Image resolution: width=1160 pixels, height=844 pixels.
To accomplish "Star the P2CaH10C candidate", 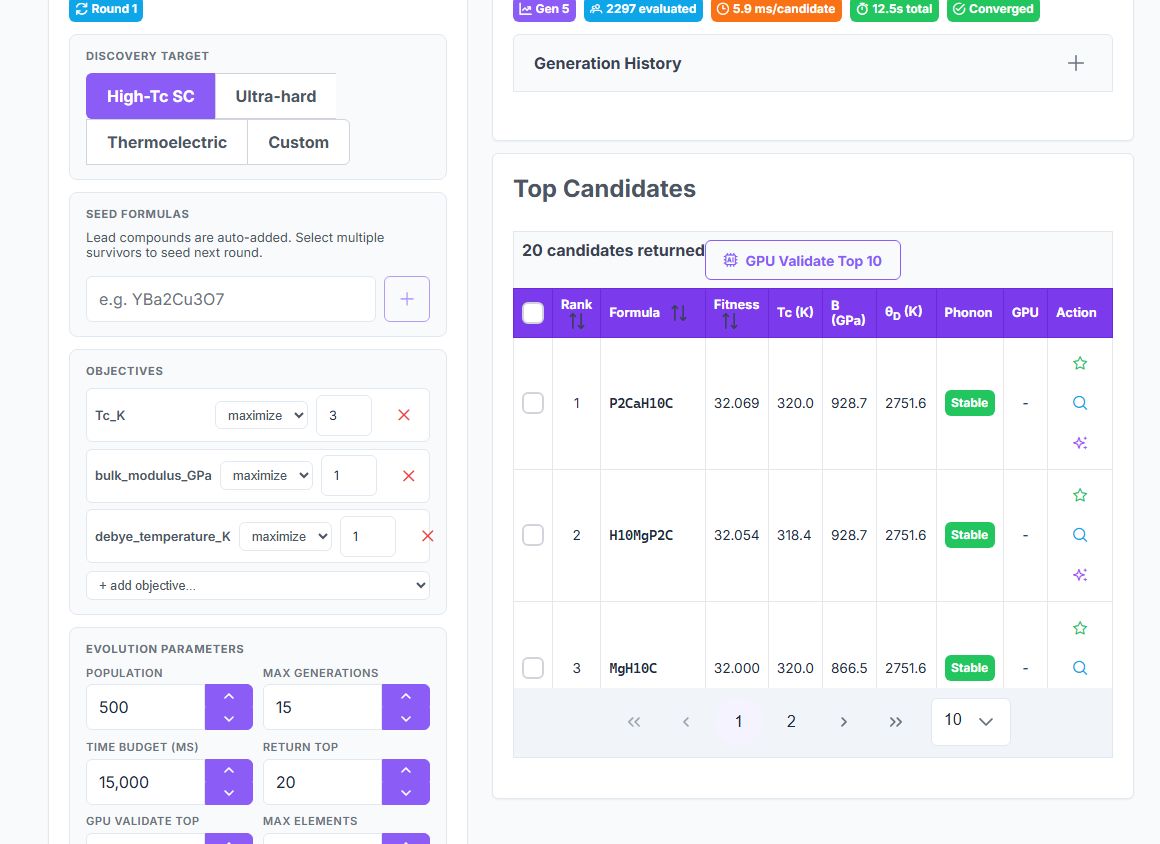I will (1079, 363).
